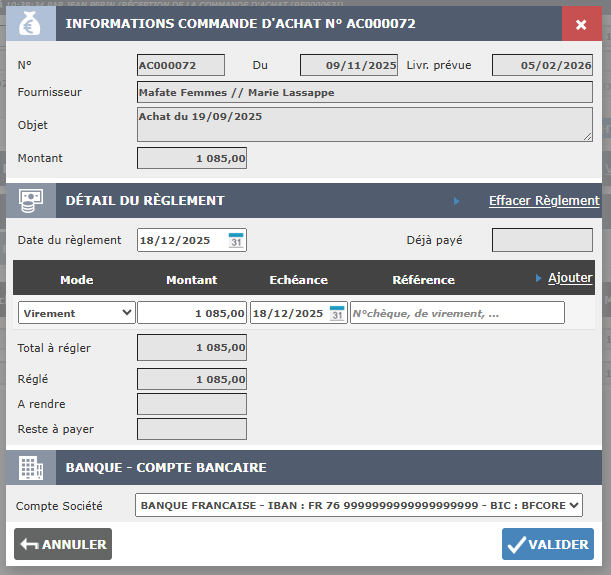Click the Echéance date field
611x575 pixels.
pos(288,313)
